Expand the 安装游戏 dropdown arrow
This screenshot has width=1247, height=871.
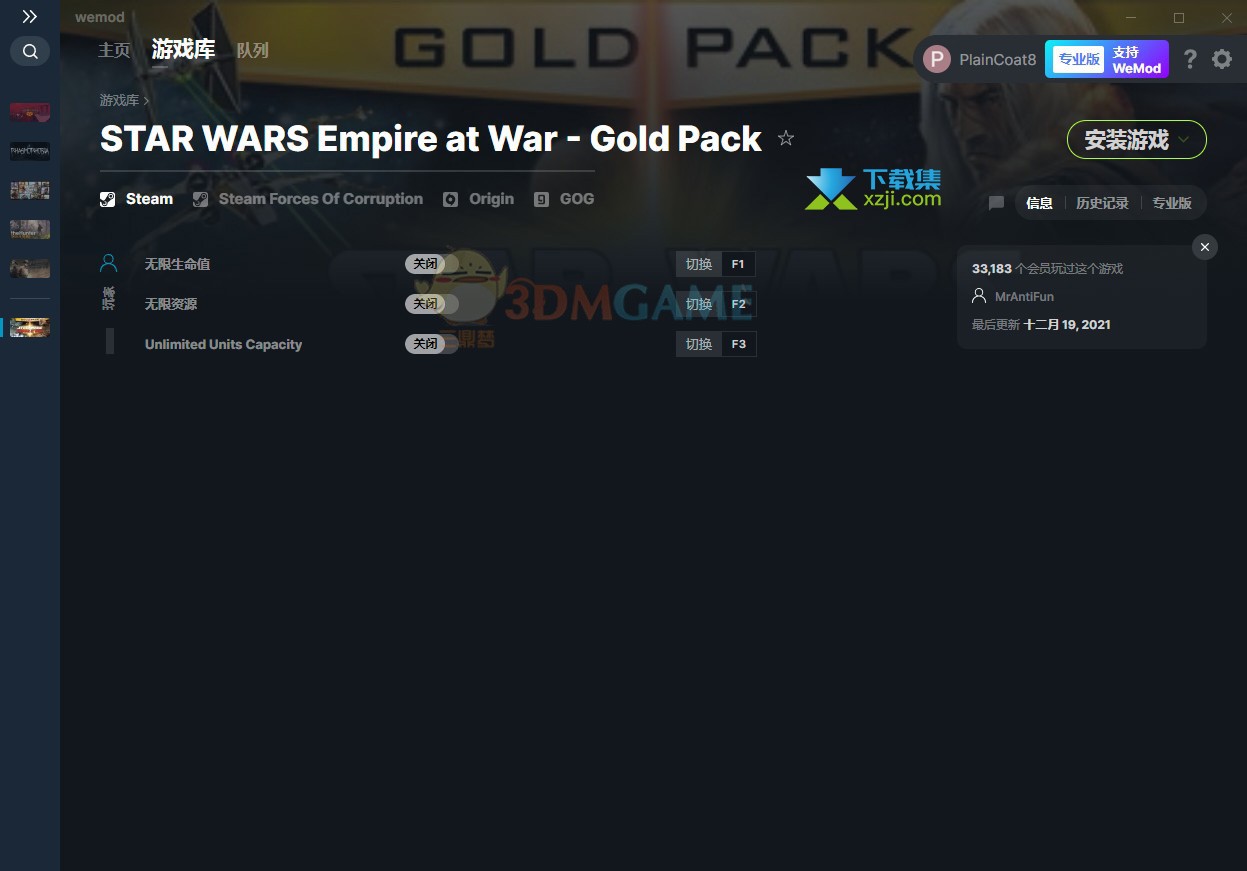coord(1184,140)
